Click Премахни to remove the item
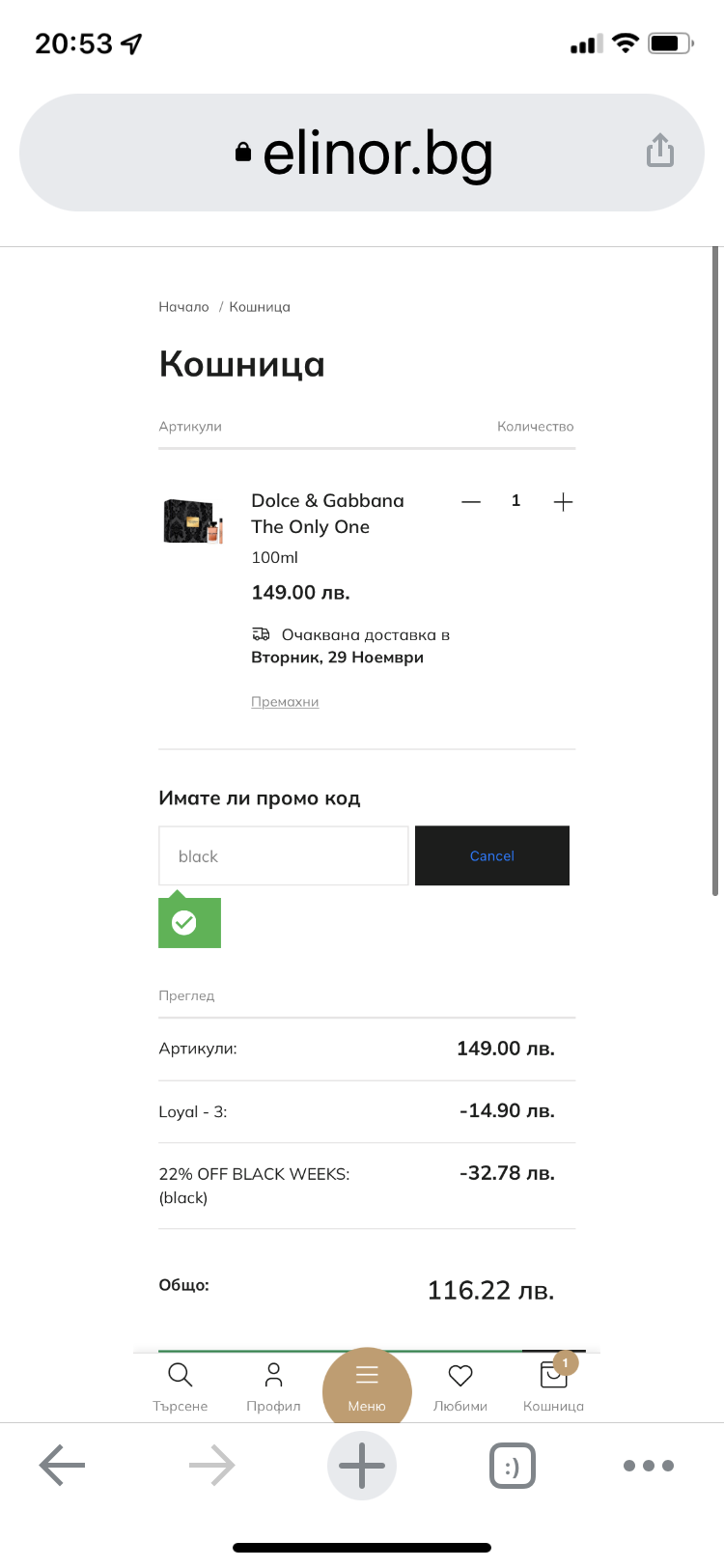 (x=285, y=702)
